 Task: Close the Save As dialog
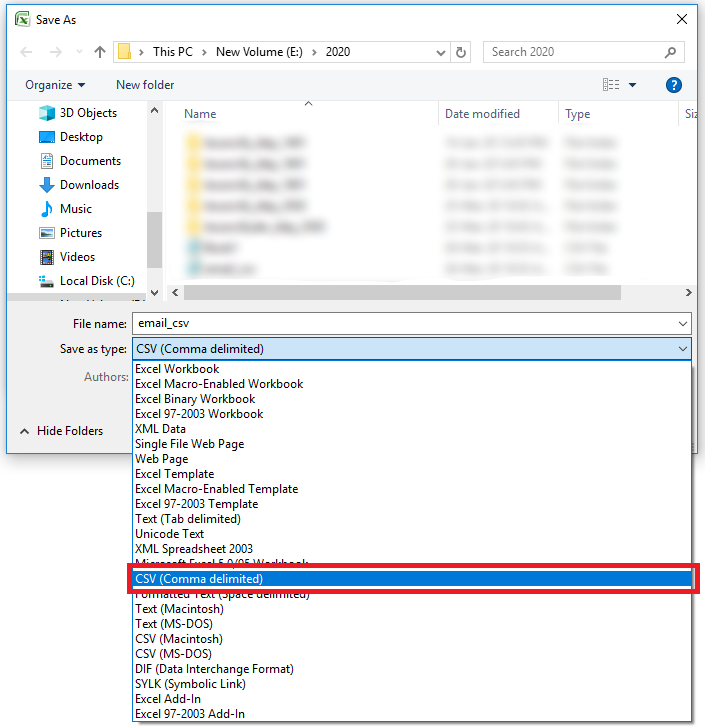pos(682,19)
